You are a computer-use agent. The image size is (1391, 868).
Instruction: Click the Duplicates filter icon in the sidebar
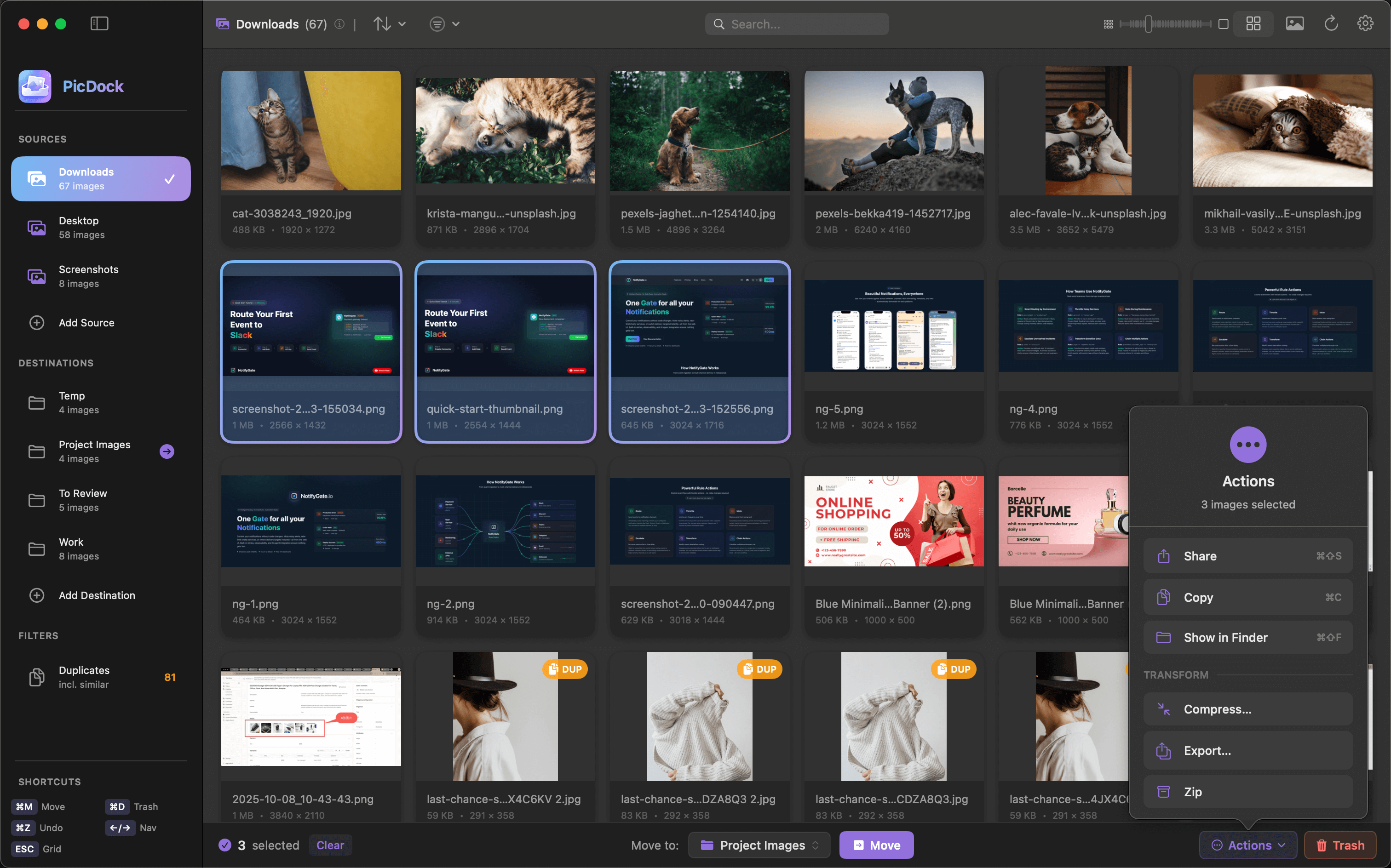tap(37, 677)
